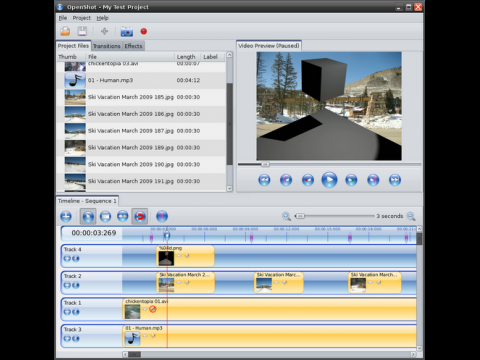
Task: Toggle the eye icon on the %04d.png clip
Action: tap(179, 256)
